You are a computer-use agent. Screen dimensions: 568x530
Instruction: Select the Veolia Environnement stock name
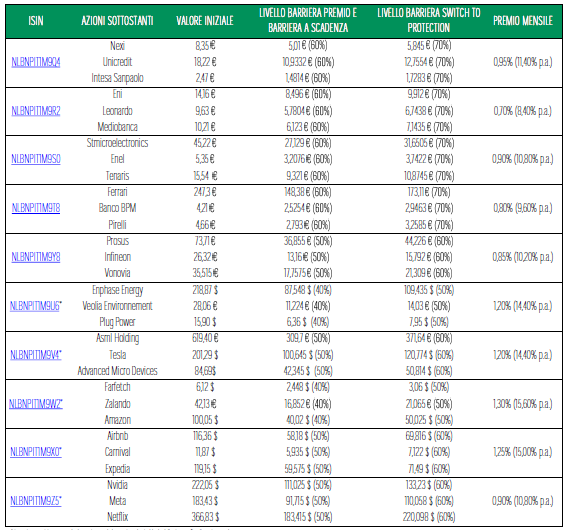117,306
